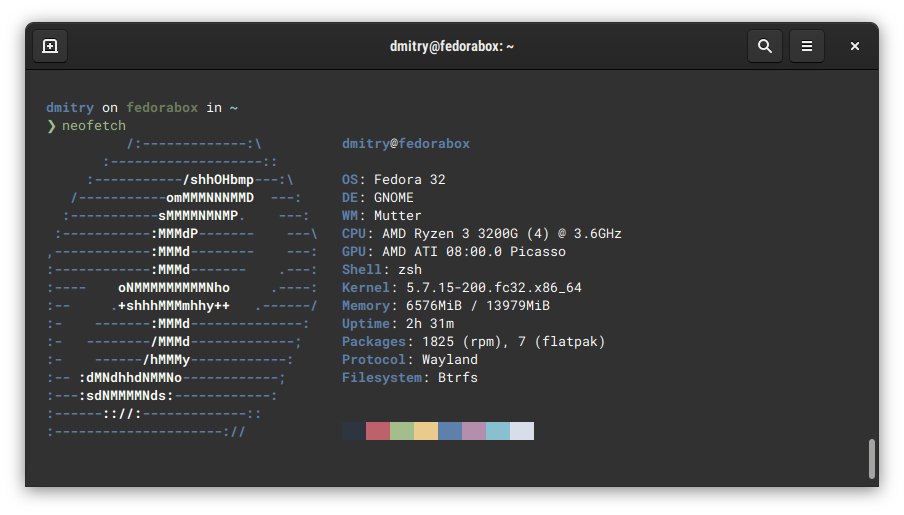This screenshot has width=904, height=515.
Task: Click the cyan color block
Action: click(x=498, y=431)
